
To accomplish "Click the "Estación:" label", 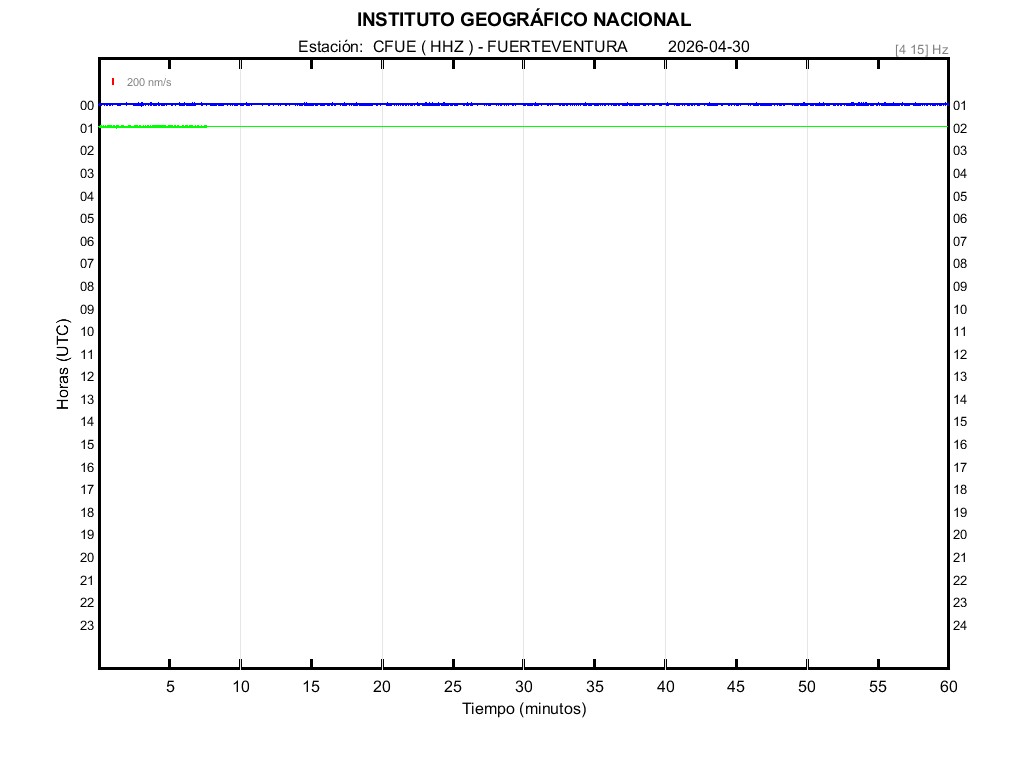I will (329, 47).
